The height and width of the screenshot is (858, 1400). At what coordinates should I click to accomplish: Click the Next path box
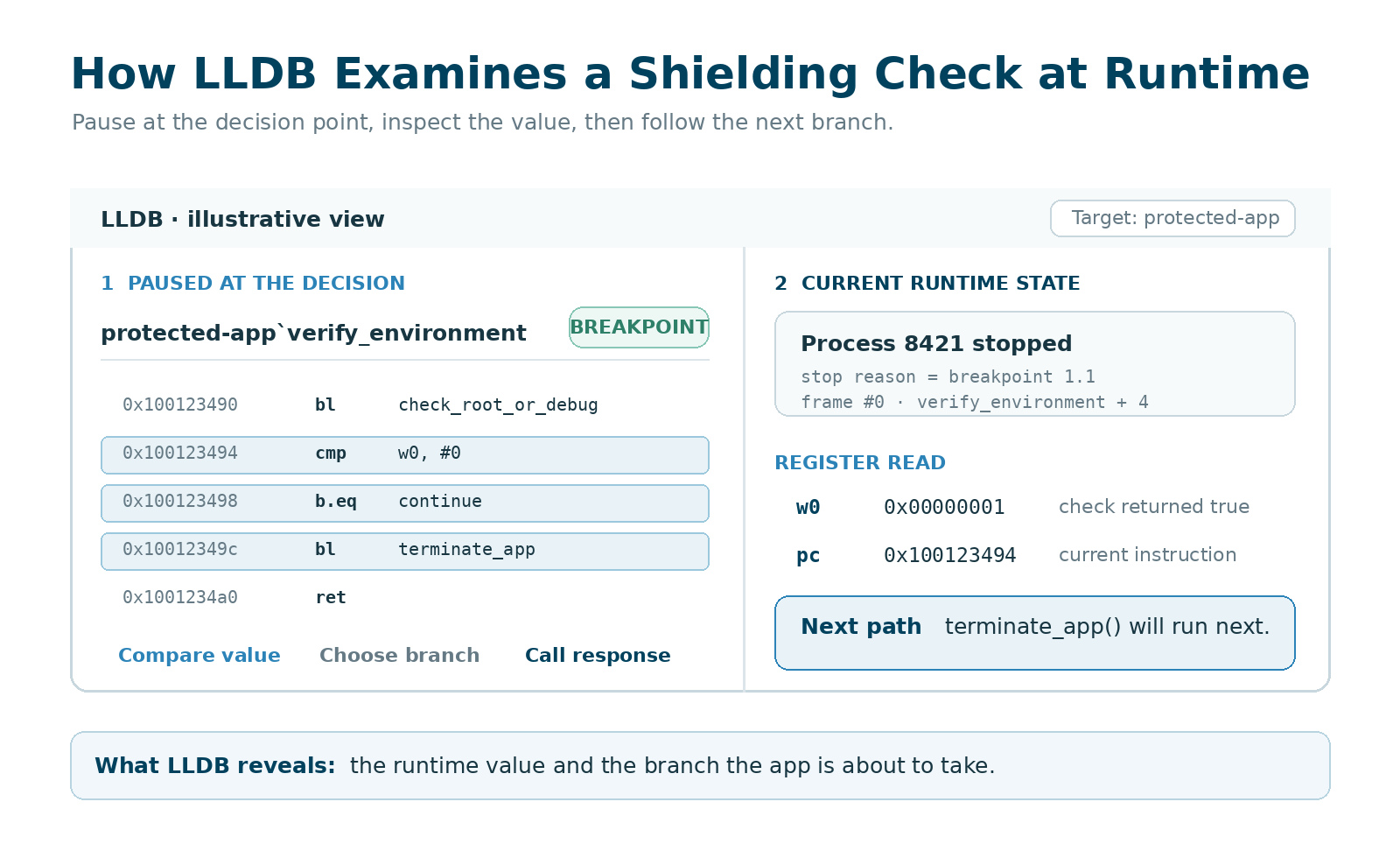[x=1034, y=633]
